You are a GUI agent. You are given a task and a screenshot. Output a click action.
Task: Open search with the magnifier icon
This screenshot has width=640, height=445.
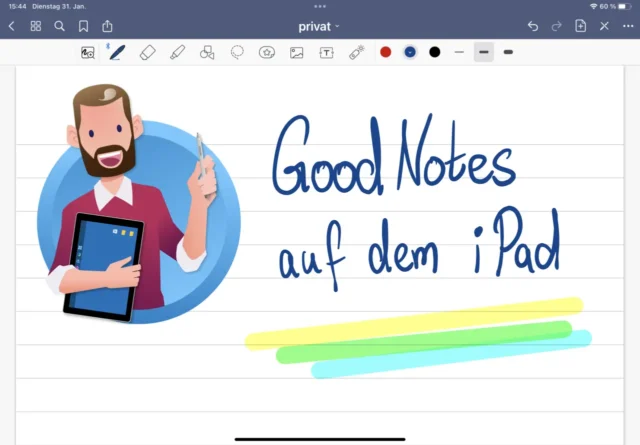pyautogui.click(x=59, y=25)
